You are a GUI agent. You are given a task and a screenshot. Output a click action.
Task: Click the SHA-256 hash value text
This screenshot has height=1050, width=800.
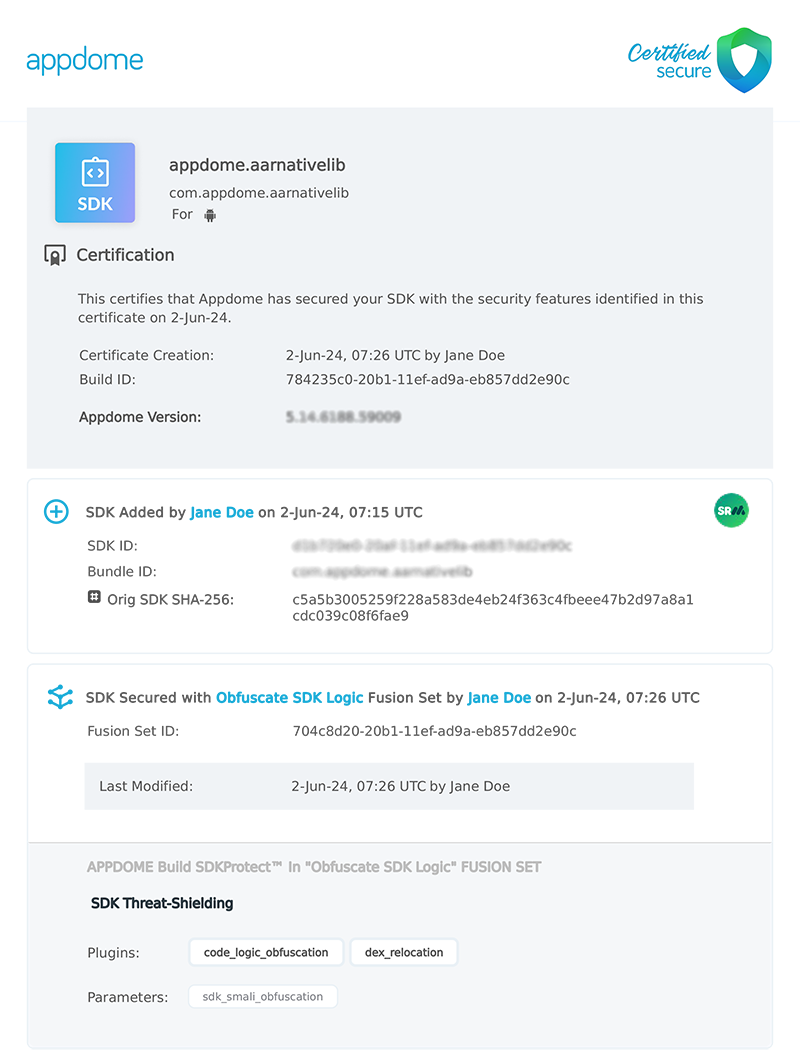point(492,607)
